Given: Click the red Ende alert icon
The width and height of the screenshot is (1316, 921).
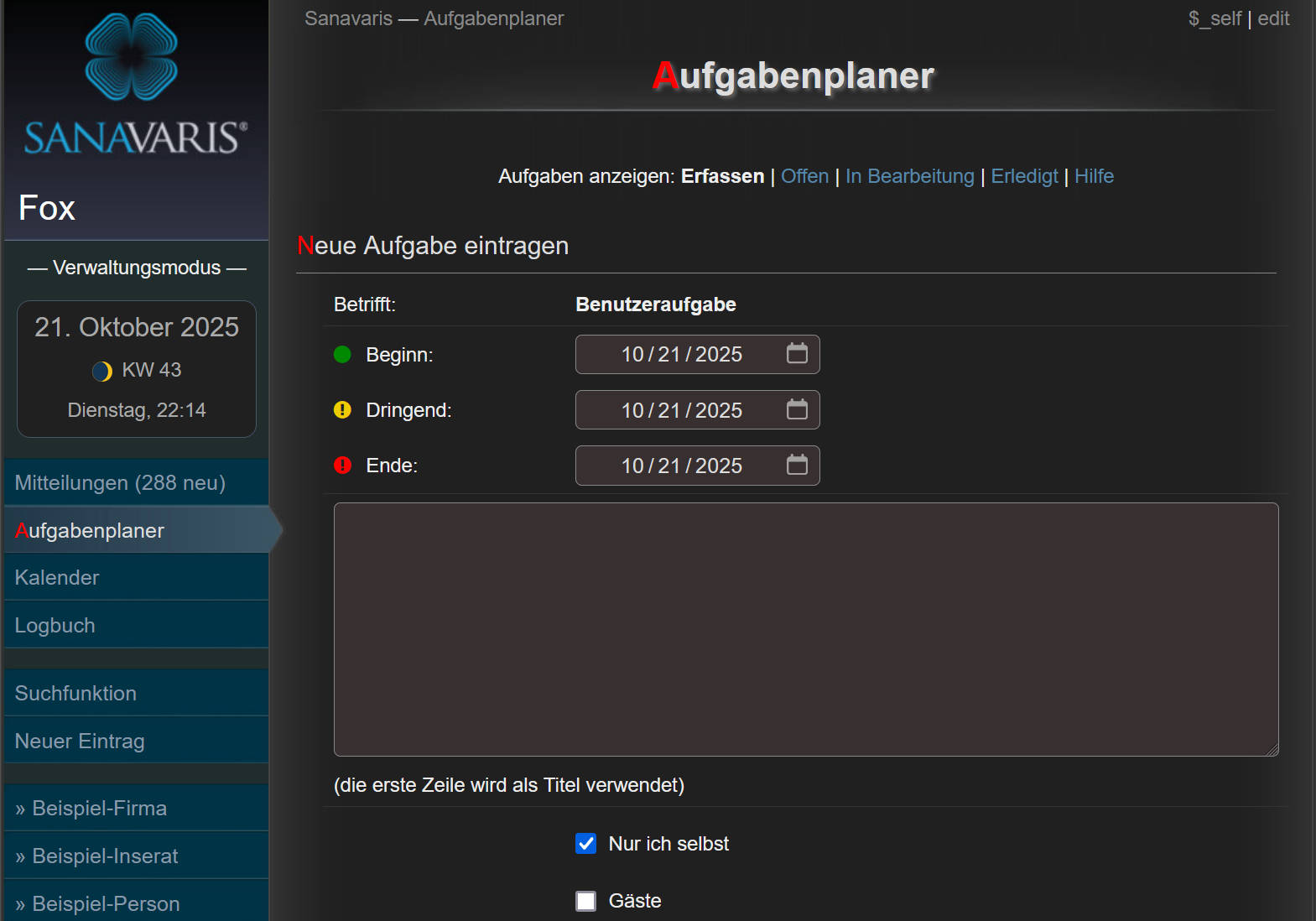Looking at the screenshot, I should pos(342,466).
